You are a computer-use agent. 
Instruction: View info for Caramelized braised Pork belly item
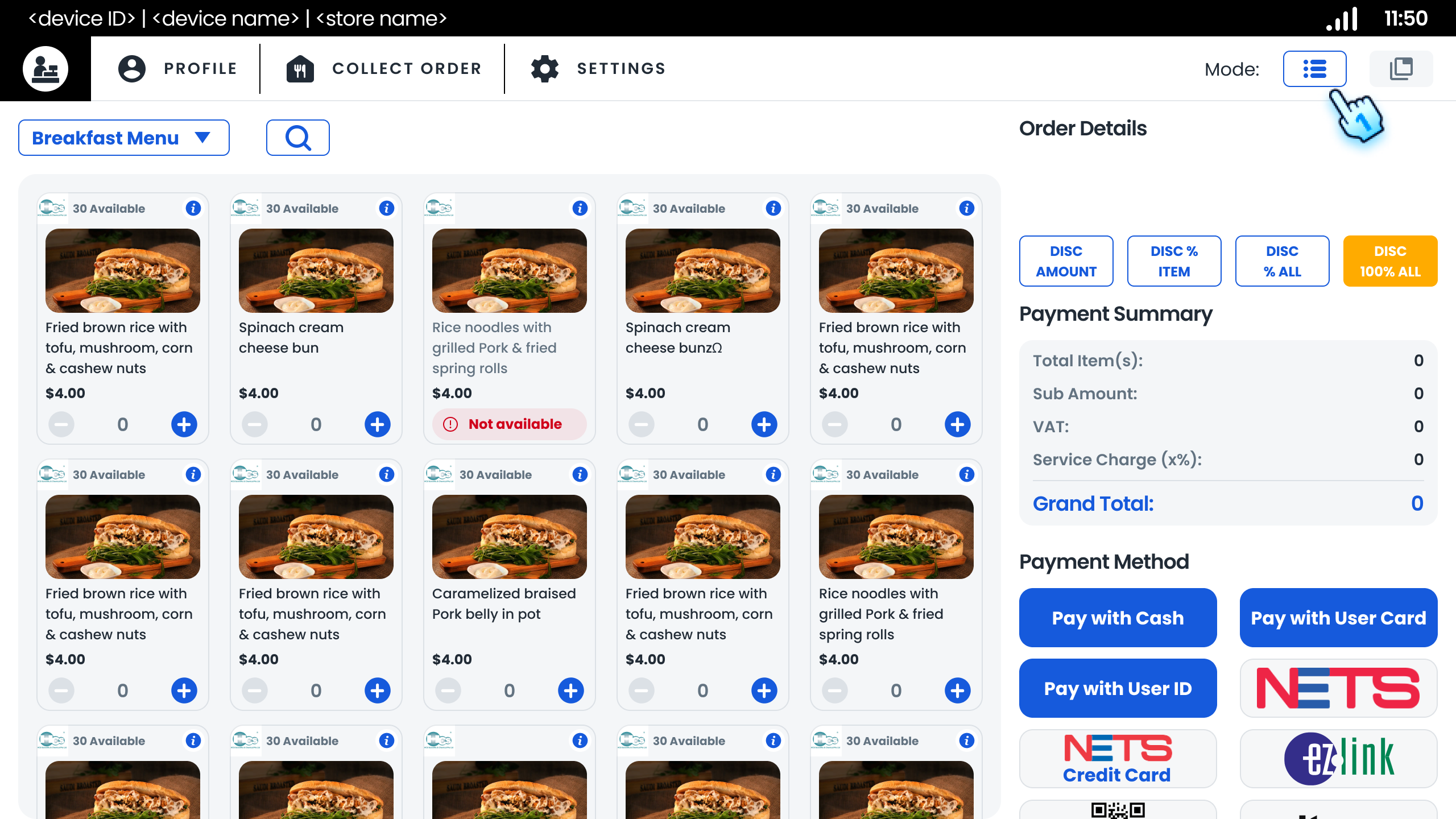click(580, 474)
